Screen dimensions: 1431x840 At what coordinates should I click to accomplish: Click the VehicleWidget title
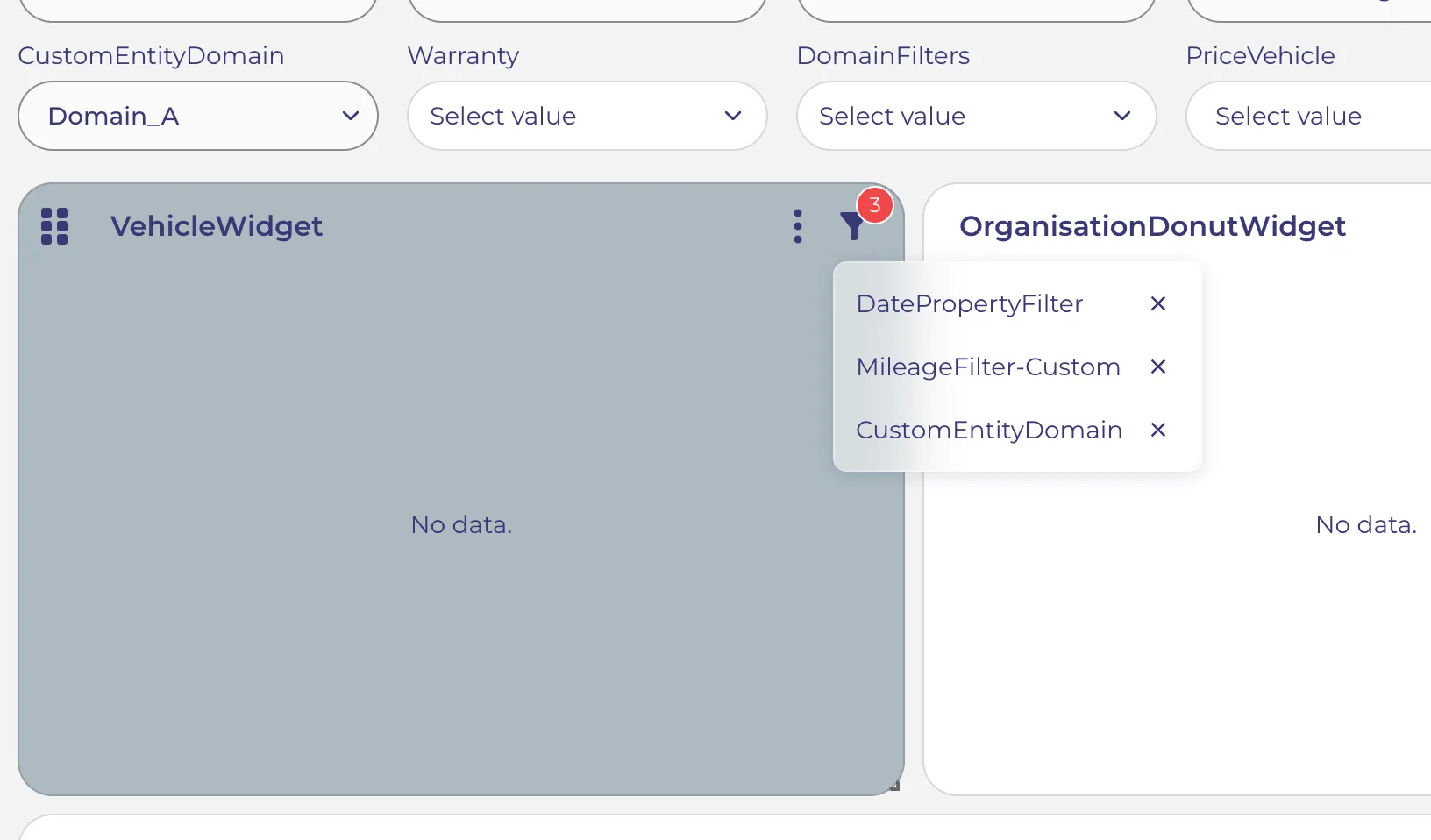tap(217, 226)
